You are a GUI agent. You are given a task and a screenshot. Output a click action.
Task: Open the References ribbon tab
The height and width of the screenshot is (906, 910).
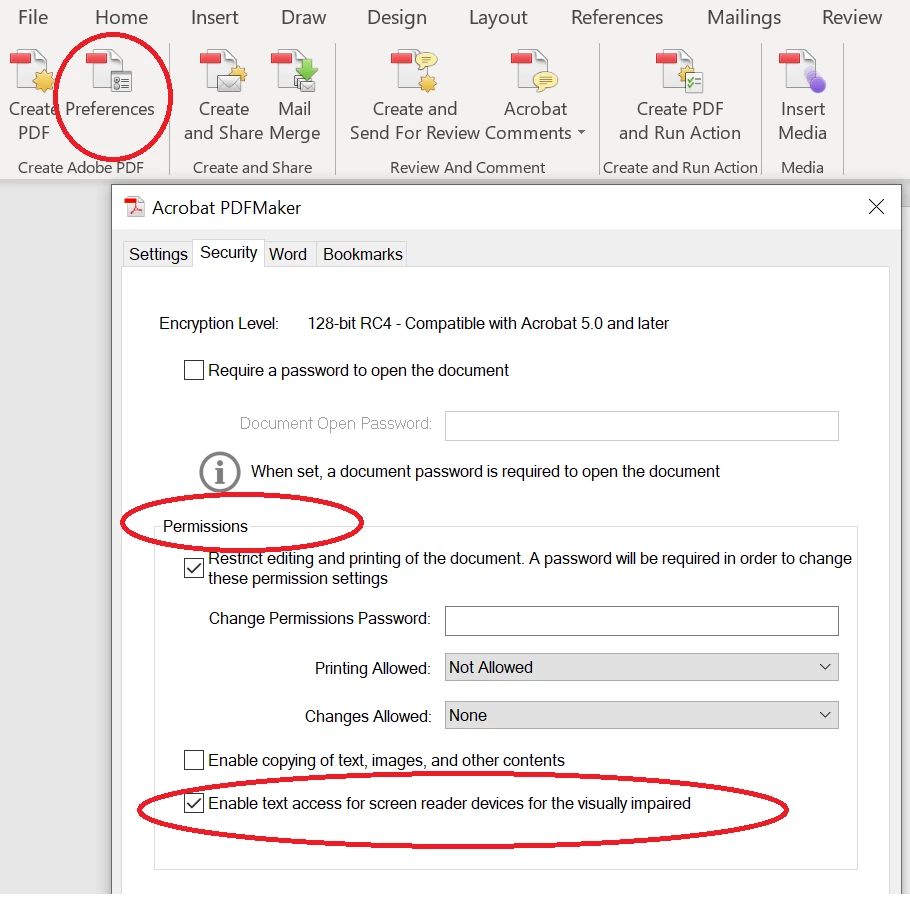point(617,17)
